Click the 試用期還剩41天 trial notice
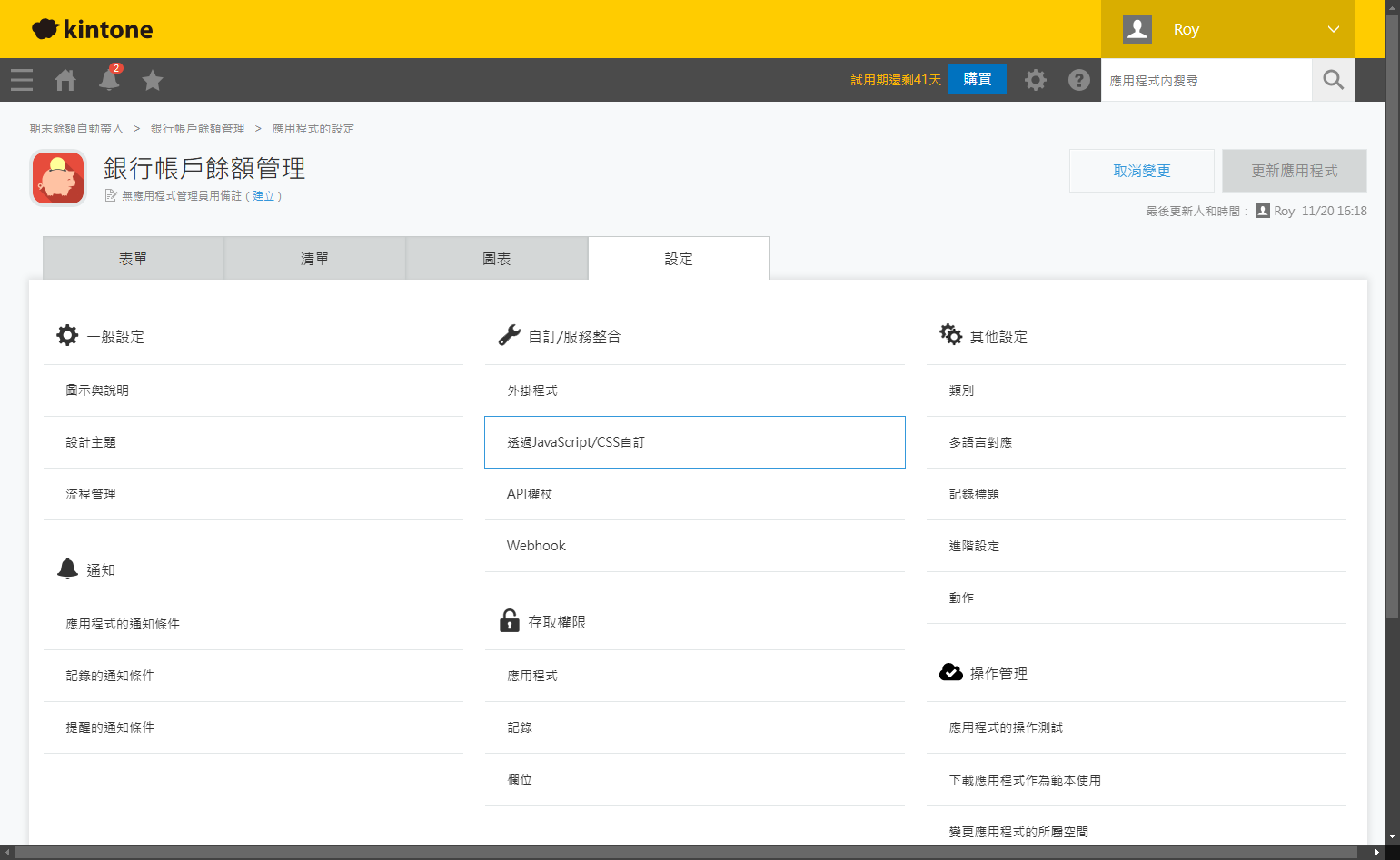Screen dimensions: 1400x860 tap(896, 80)
